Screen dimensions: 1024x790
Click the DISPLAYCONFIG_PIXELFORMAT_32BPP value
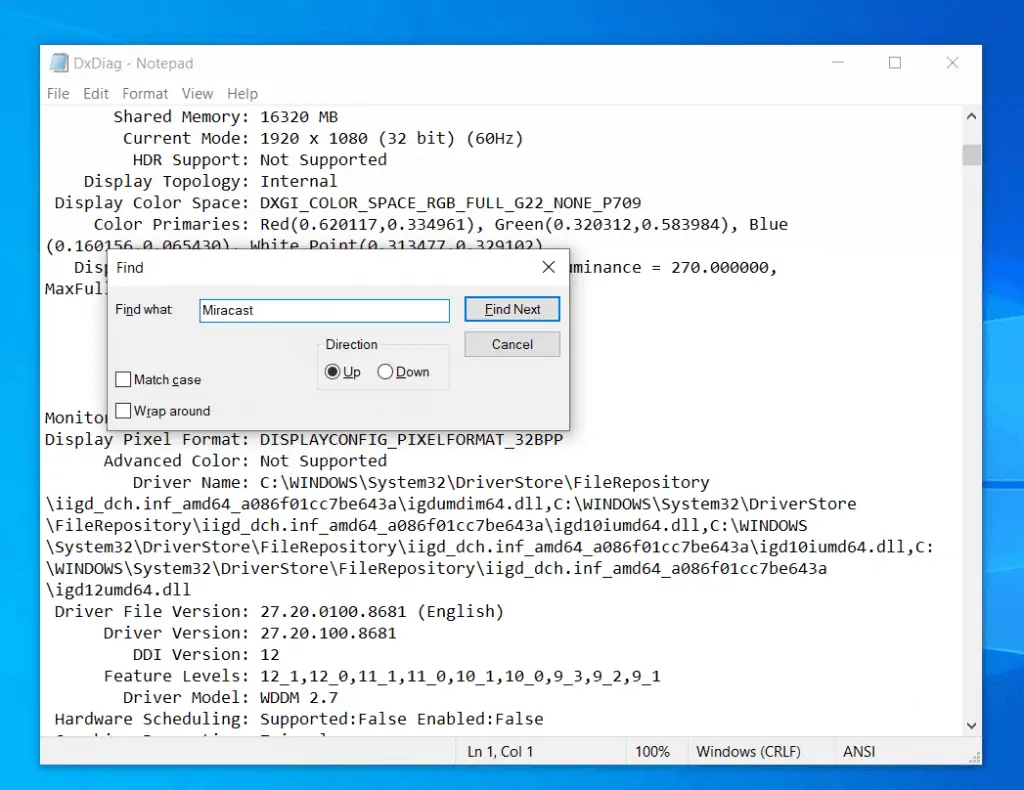(x=411, y=439)
